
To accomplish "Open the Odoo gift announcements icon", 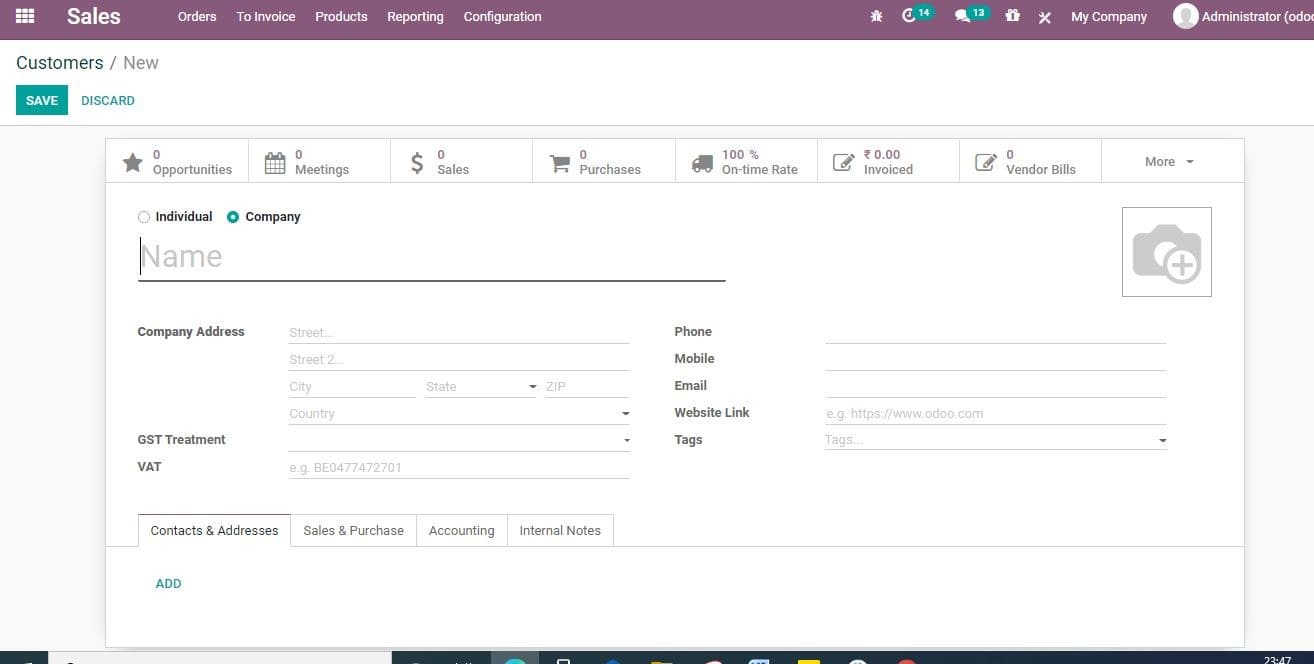I will pos(1011,15).
